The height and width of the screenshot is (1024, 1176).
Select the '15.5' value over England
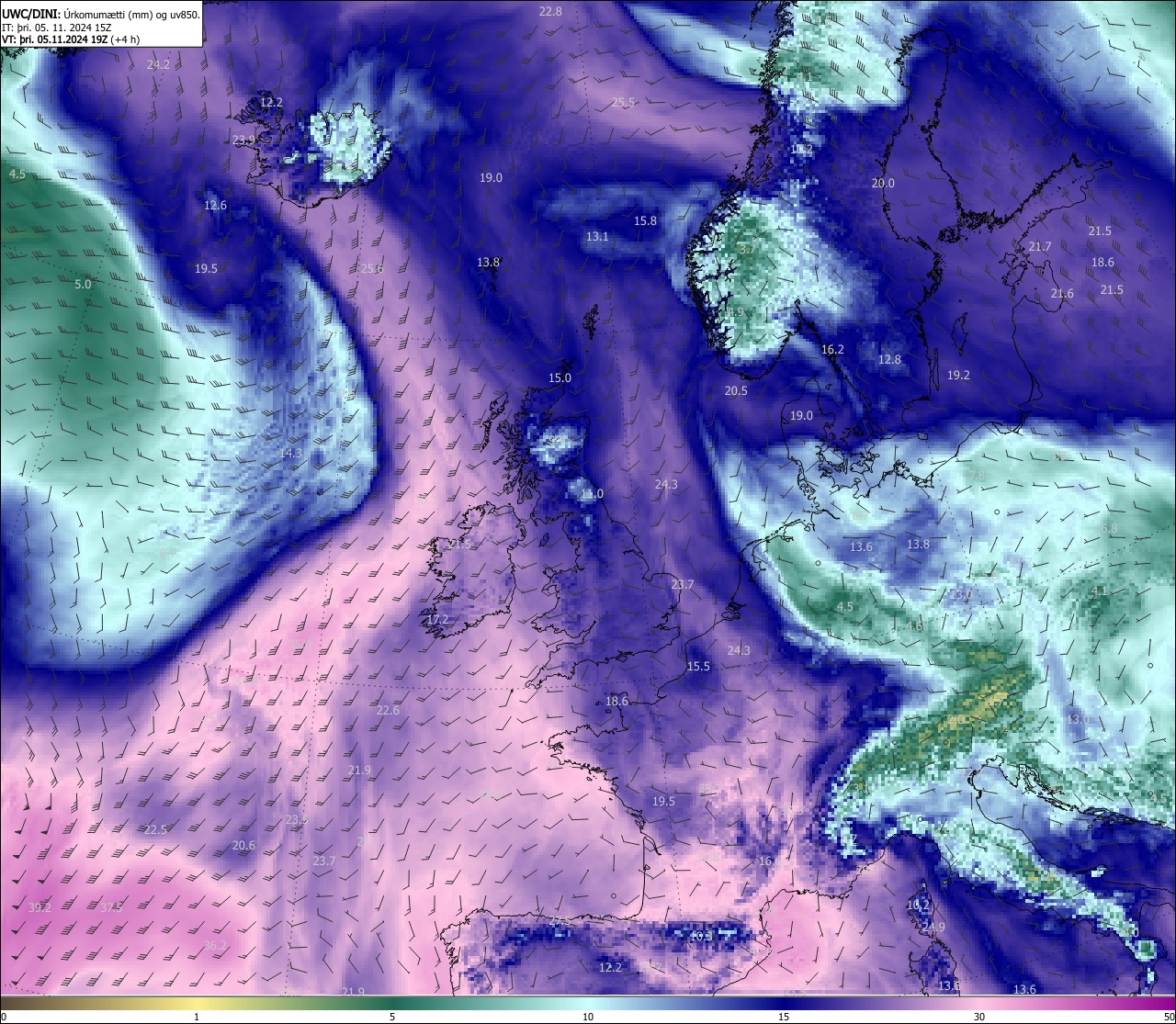tap(698, 666)
